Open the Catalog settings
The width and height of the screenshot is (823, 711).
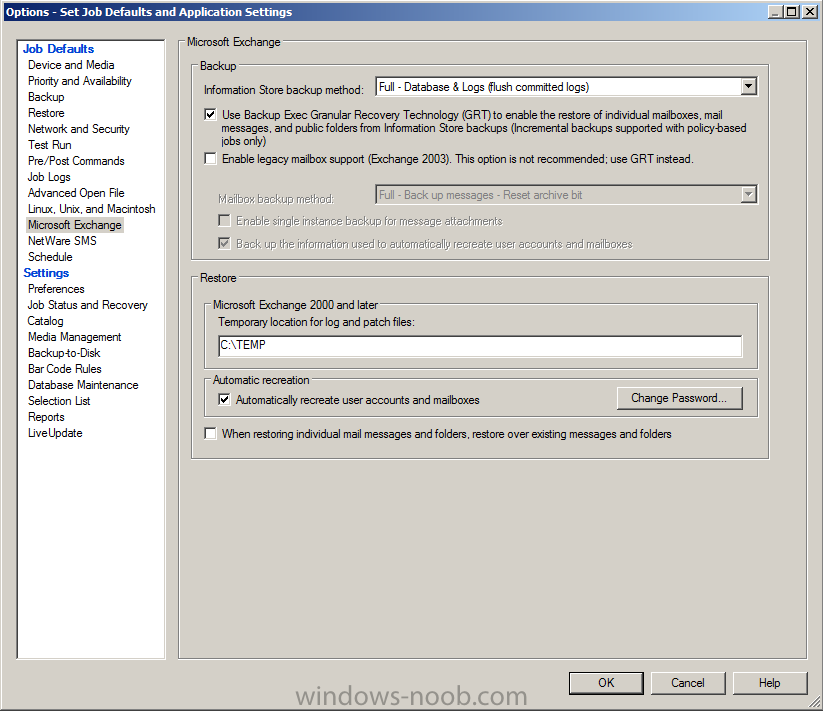click(46, 321)
